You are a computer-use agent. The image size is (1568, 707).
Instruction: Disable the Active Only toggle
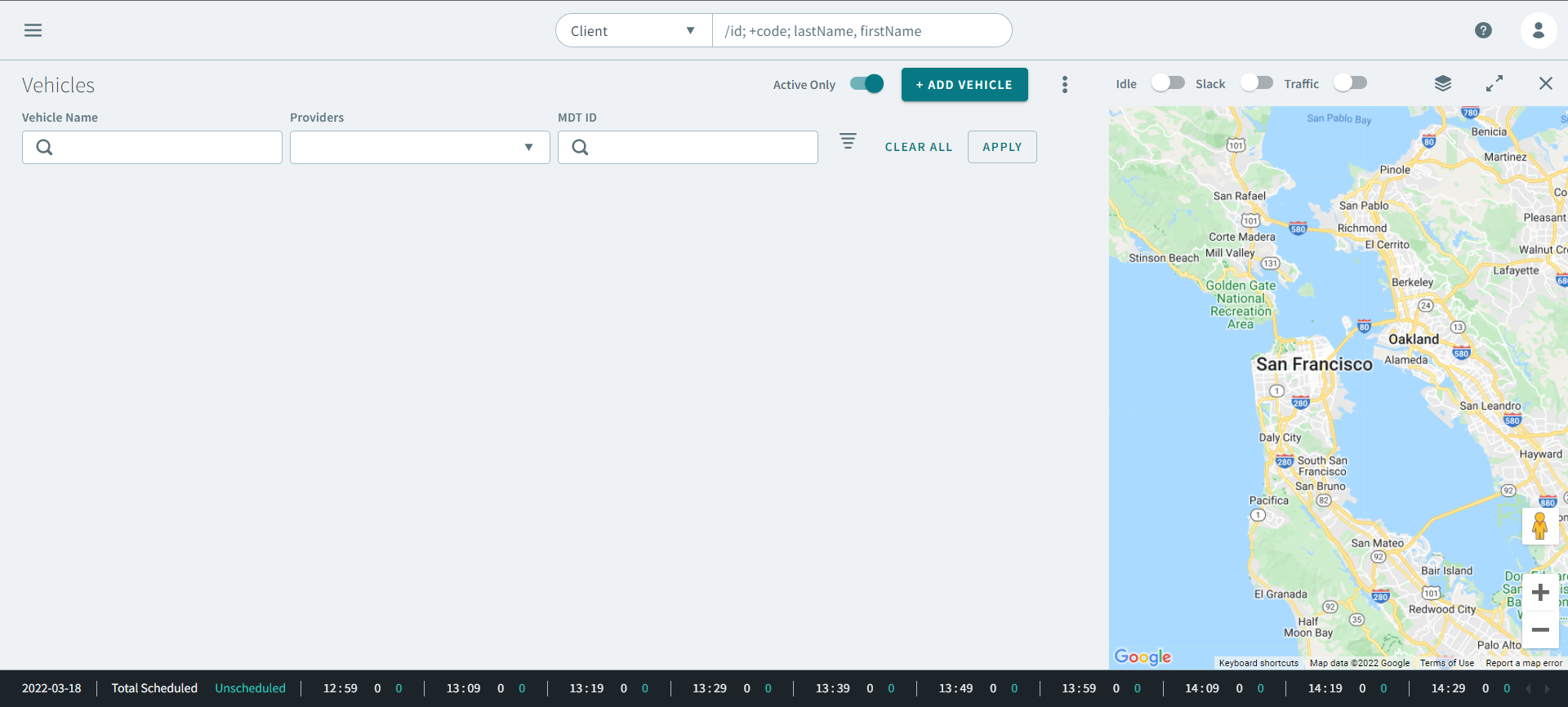(x=866, y=84)
